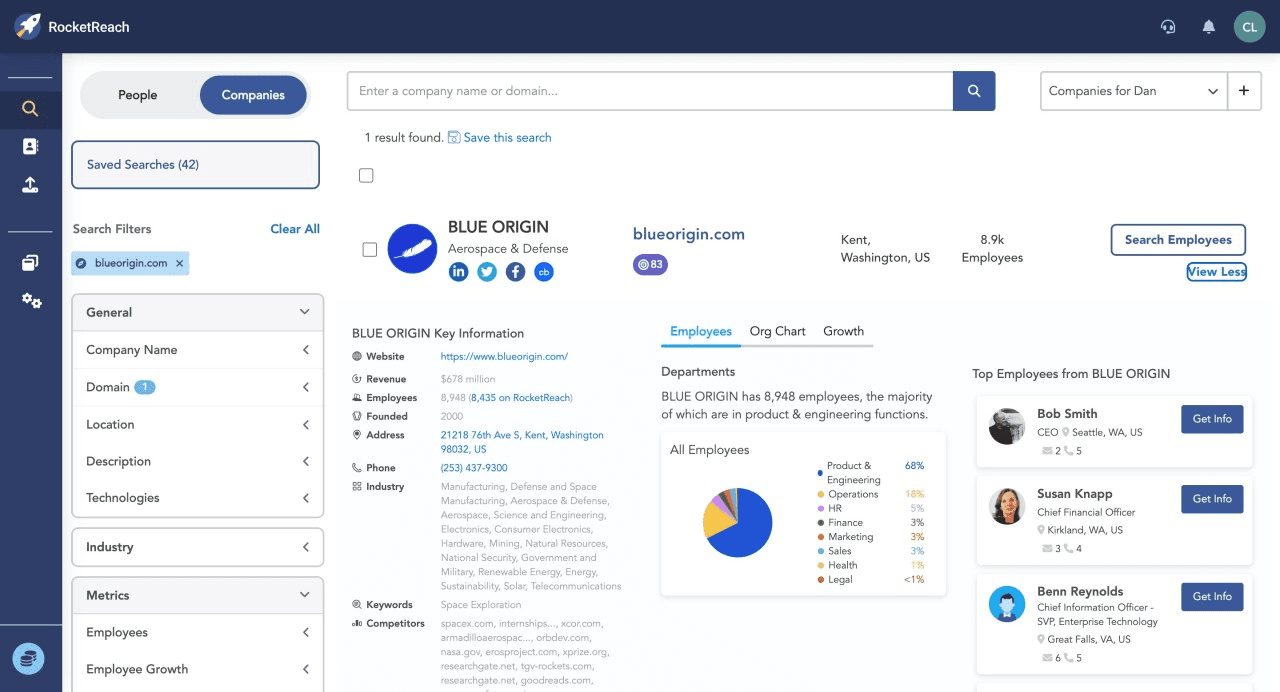The width and height of the screenshot is (1280, 692).
Task: Expand the Location filter
Action: click(197, 424)
